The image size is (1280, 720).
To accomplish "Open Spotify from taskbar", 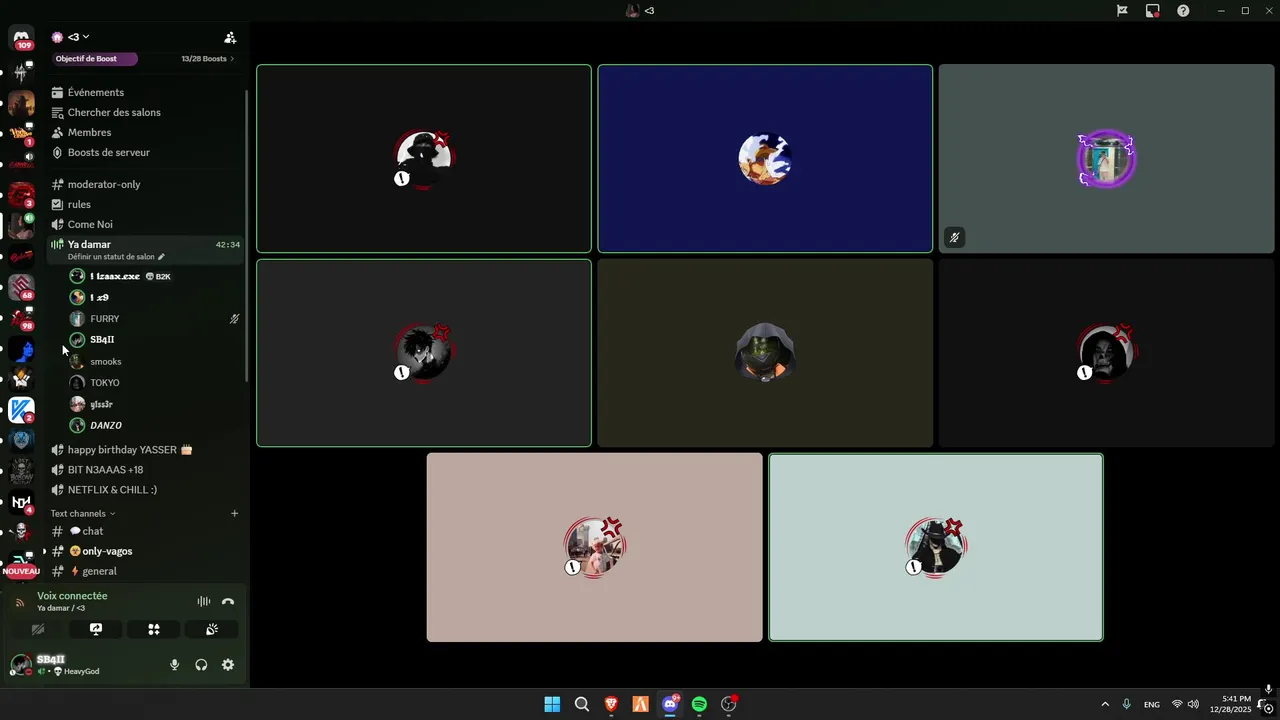I will tap(699, 704).
